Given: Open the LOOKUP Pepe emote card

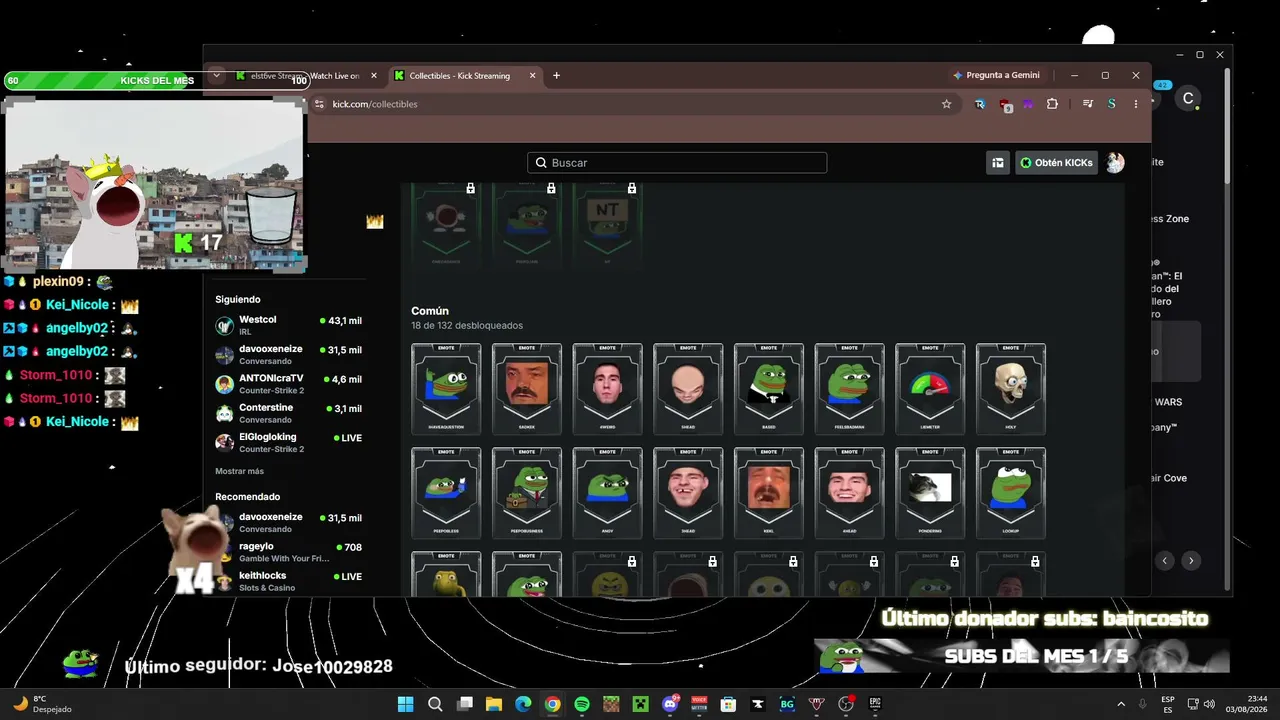Looking at the screenshot, I should click(x=1011, y=492).
